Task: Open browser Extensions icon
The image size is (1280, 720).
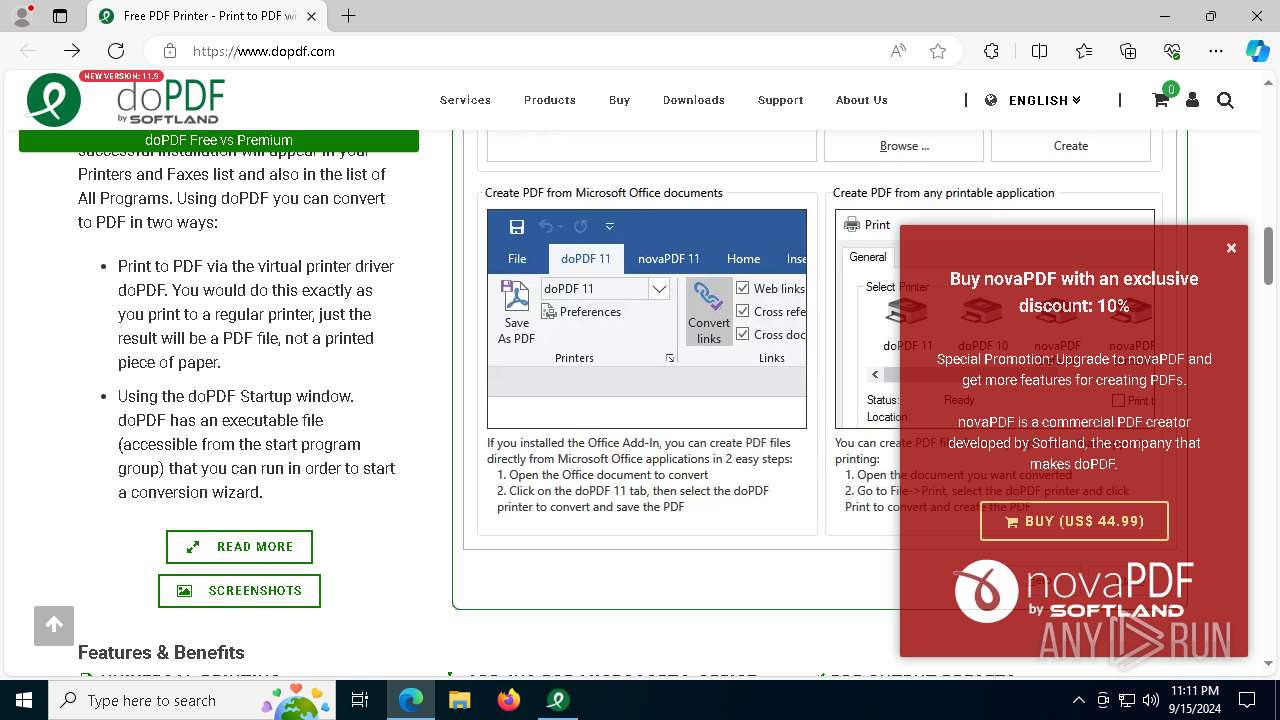Action: point(991,51)
